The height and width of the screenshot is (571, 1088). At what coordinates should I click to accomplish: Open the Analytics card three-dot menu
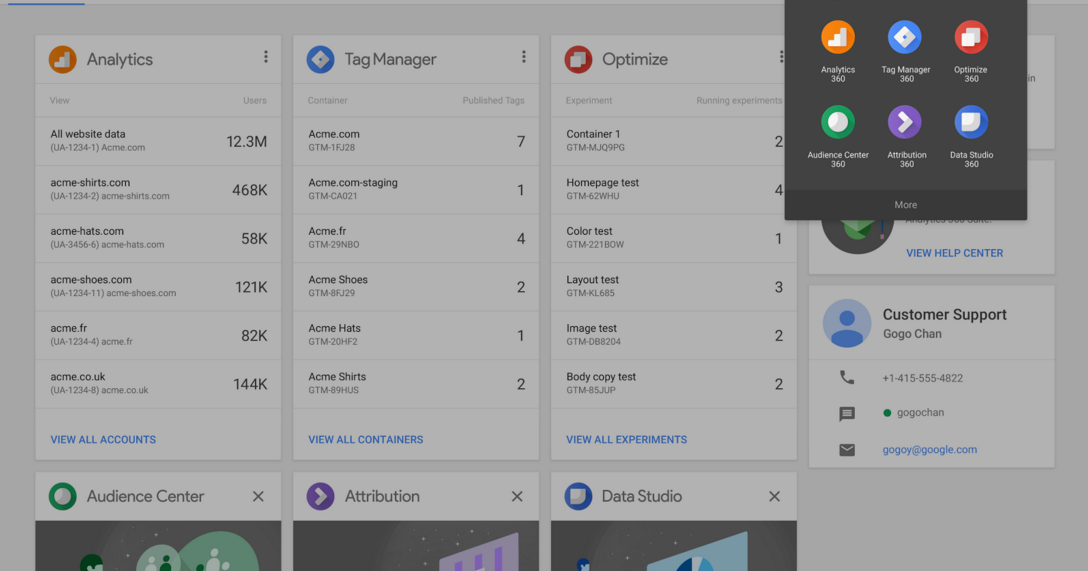[266, 57]
